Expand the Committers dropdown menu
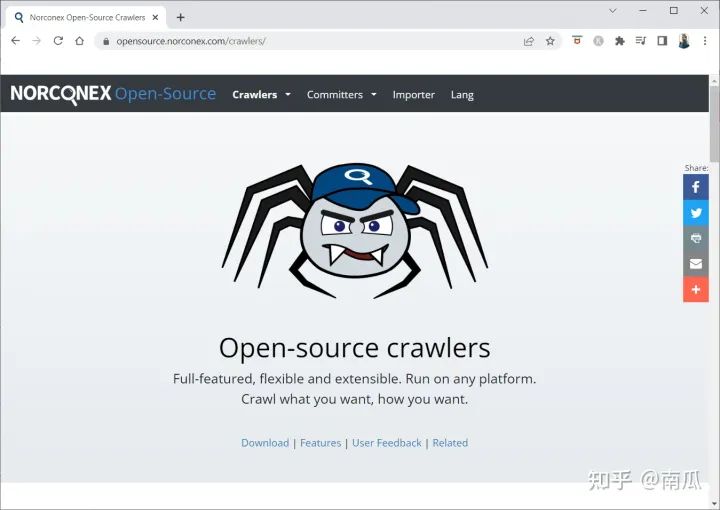Image resolution: width=720 pixels, height=510 pixels. click(342, 95)
